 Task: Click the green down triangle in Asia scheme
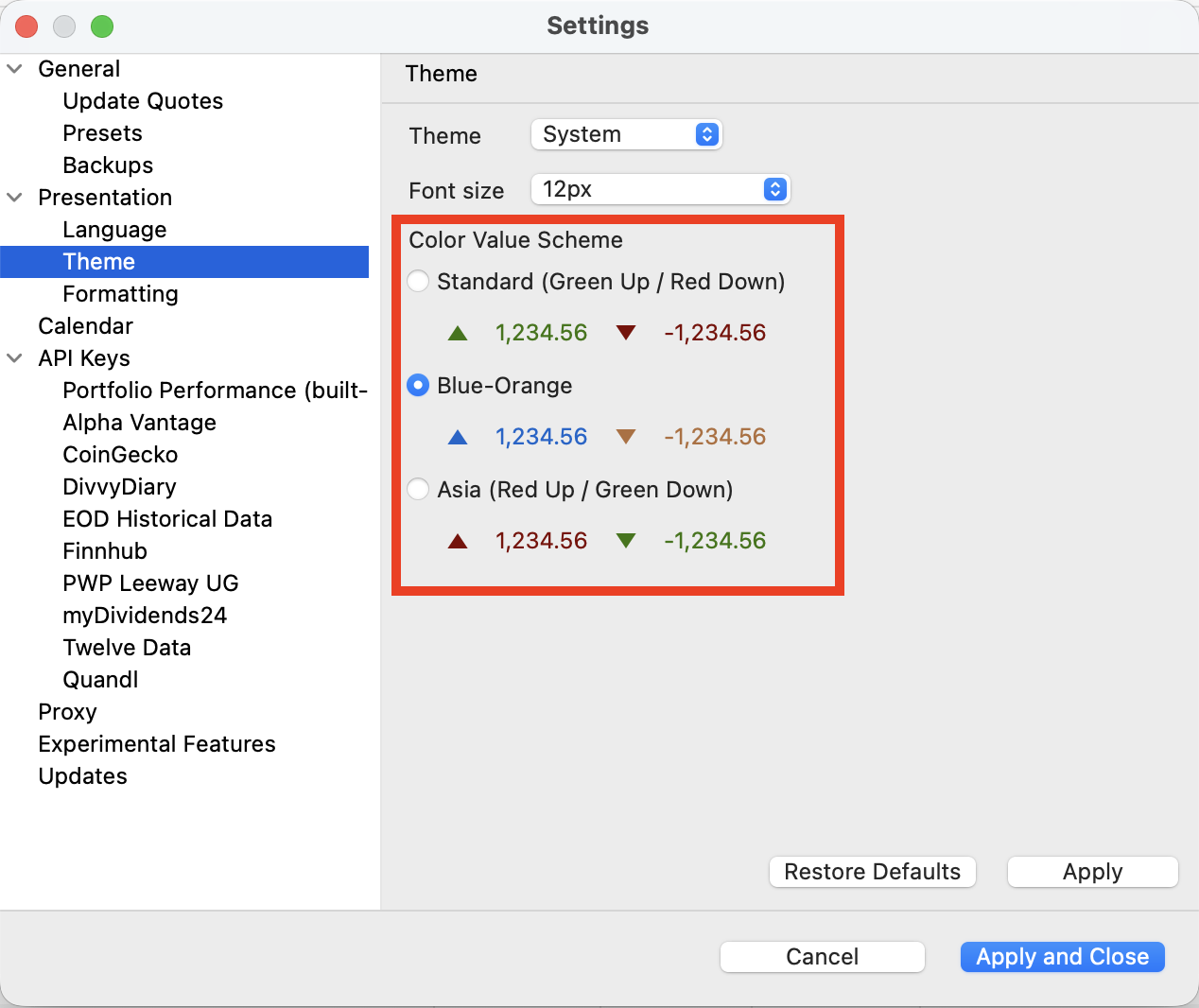tap(625, 541)
